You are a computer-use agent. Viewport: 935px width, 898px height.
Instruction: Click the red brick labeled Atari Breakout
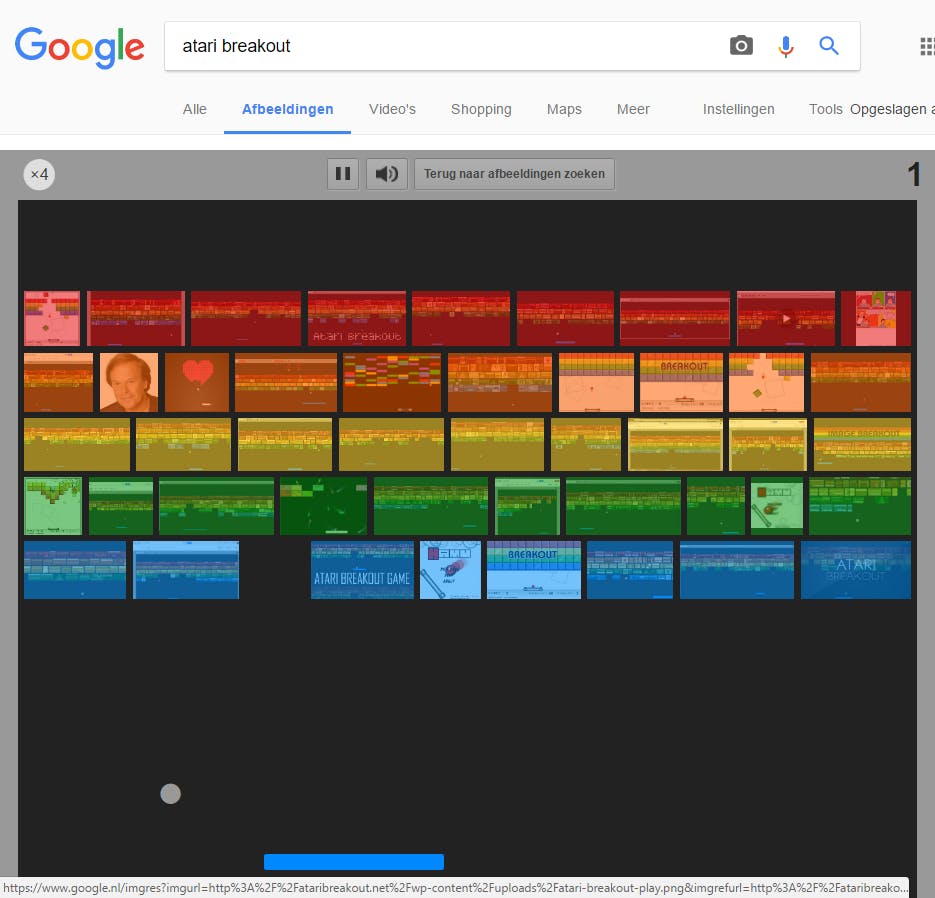(x=357, y=318)
